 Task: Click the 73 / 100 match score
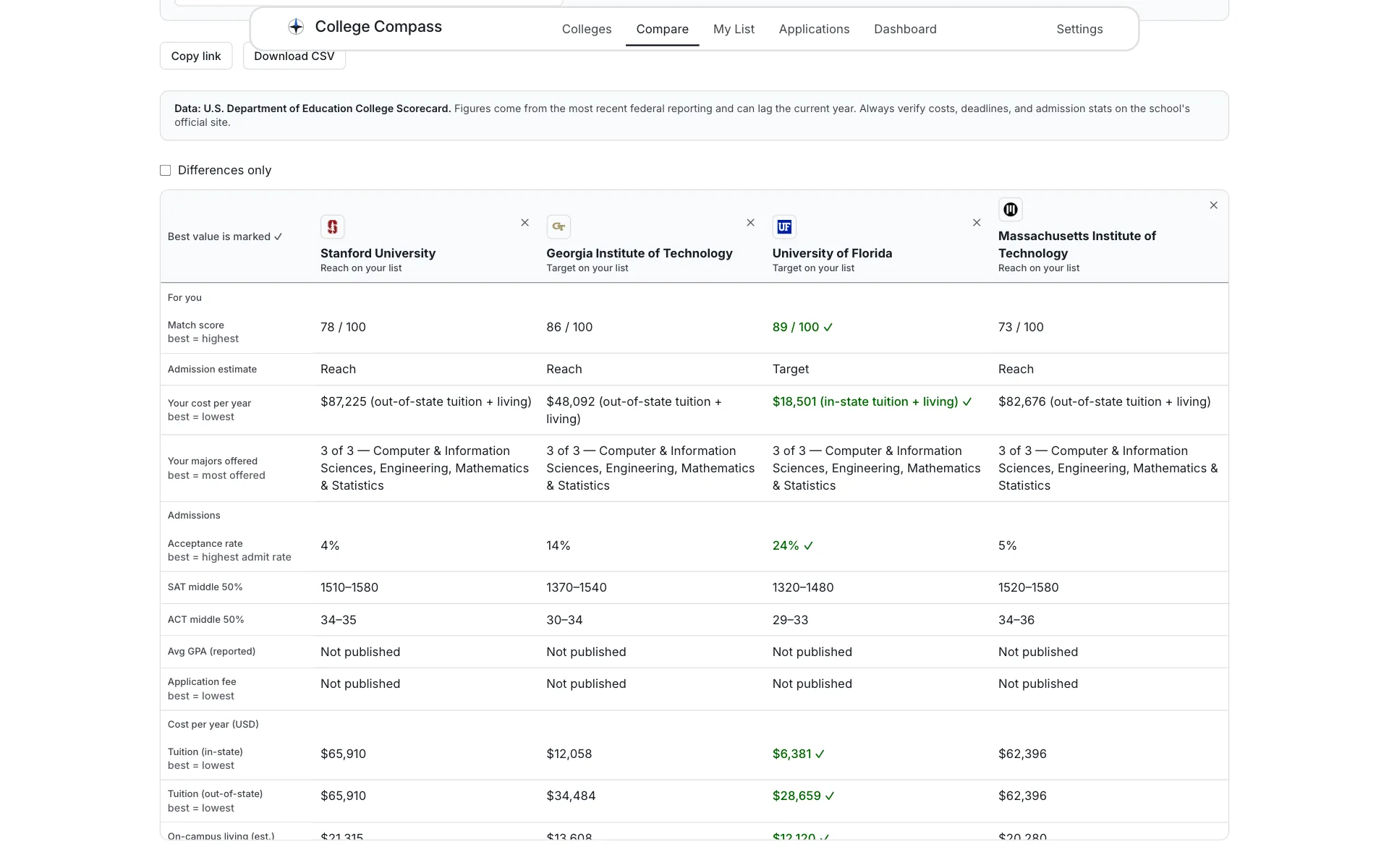[x=1021, y=327]
